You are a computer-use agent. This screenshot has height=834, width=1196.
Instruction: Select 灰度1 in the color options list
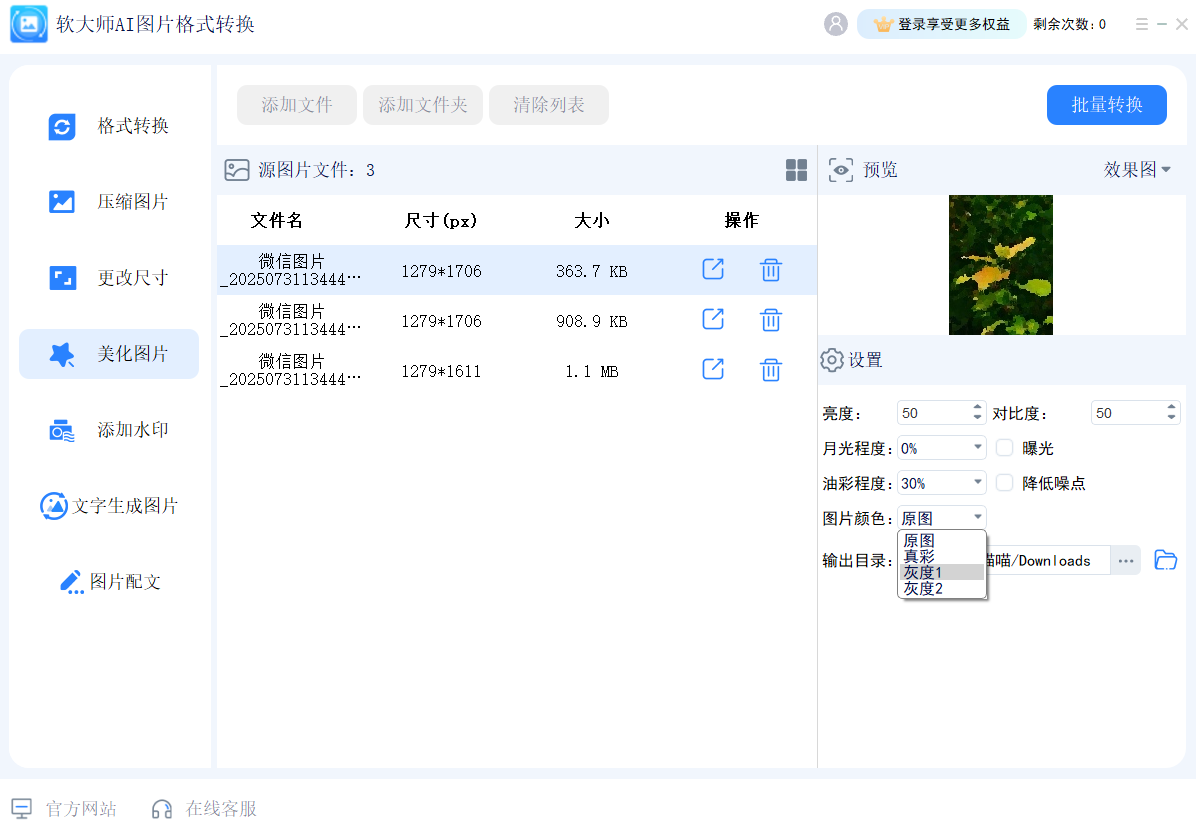pyautogui.click(x=923, y=572)
